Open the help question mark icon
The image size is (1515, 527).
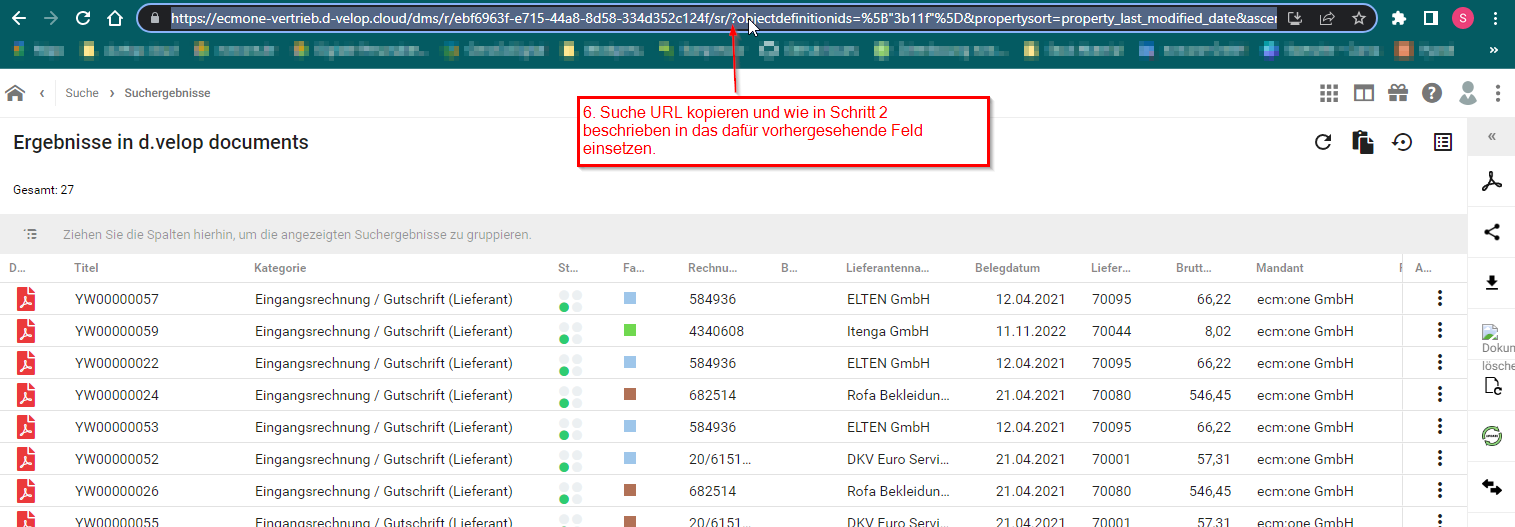1432,93
